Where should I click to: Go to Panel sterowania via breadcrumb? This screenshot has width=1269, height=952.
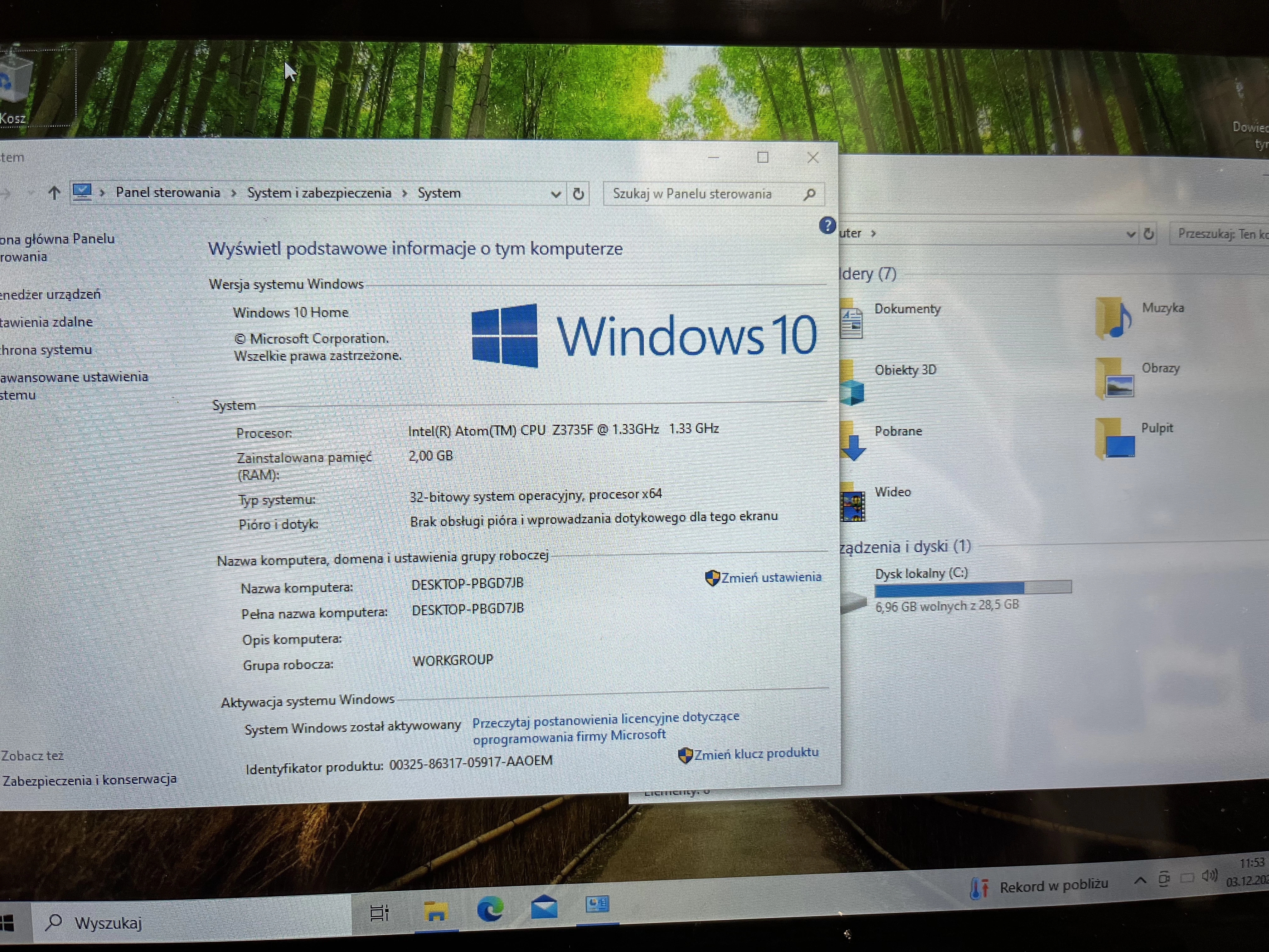[x=168, y=193]
